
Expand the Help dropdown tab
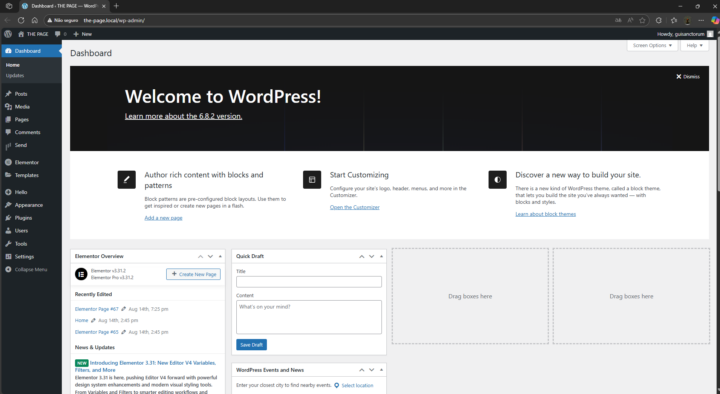tap(694, 45)
